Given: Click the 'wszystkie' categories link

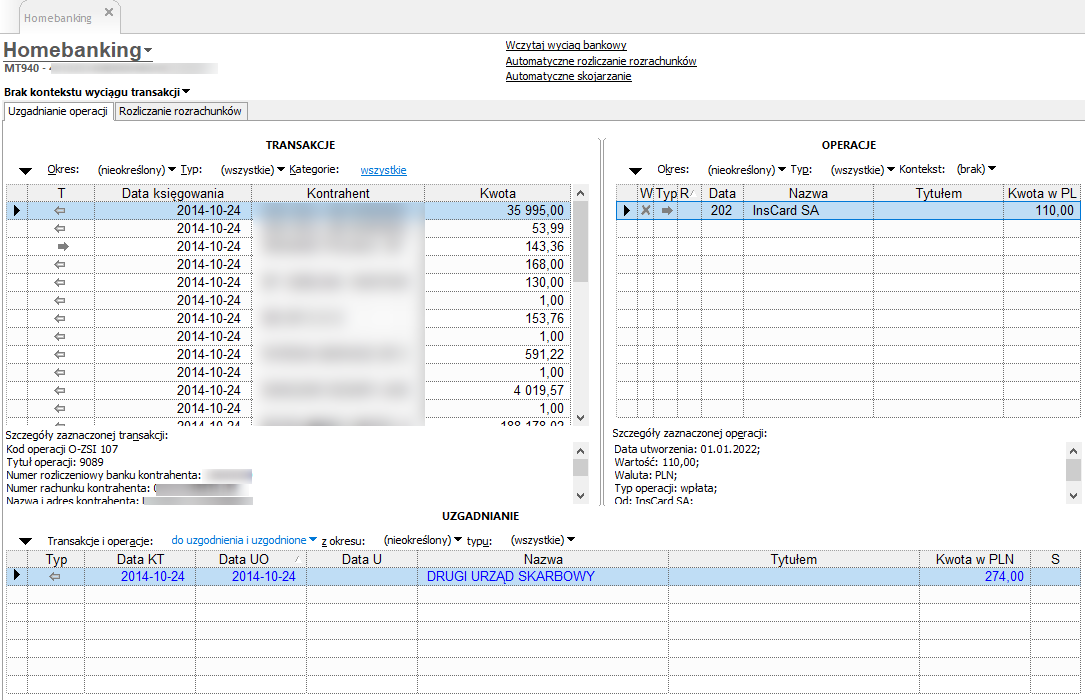Looking at the screenshot, I should click(x=383, y=171).
